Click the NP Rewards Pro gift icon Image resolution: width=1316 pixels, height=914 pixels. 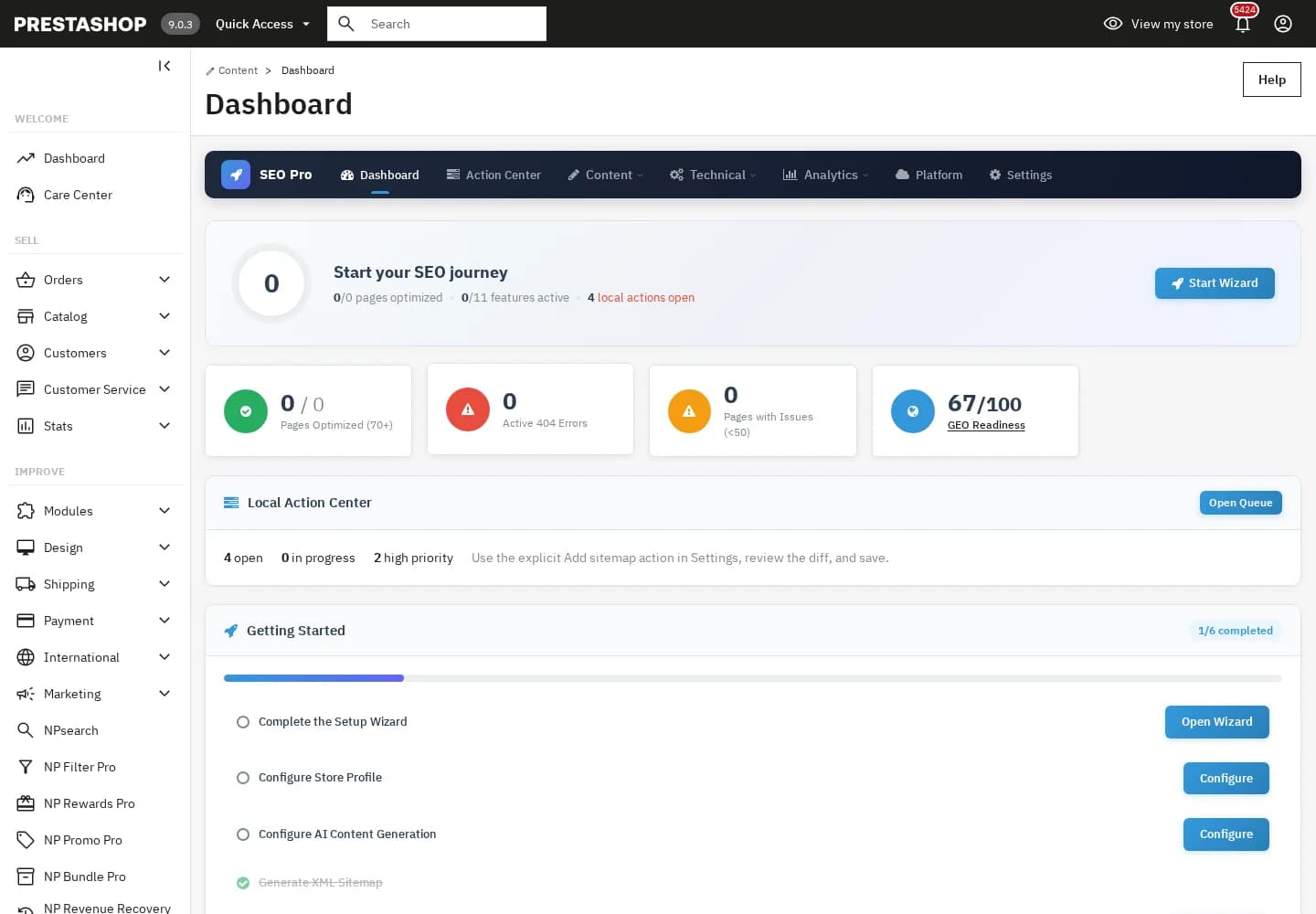pos(26,803)
